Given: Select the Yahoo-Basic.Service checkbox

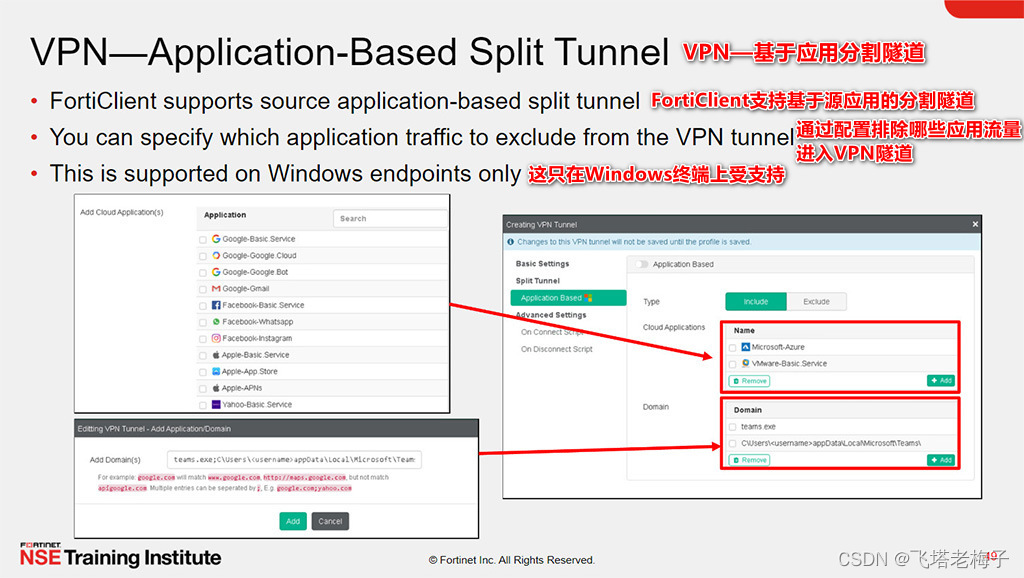Looking at the screenshot, I should click(x=203, y=405).
